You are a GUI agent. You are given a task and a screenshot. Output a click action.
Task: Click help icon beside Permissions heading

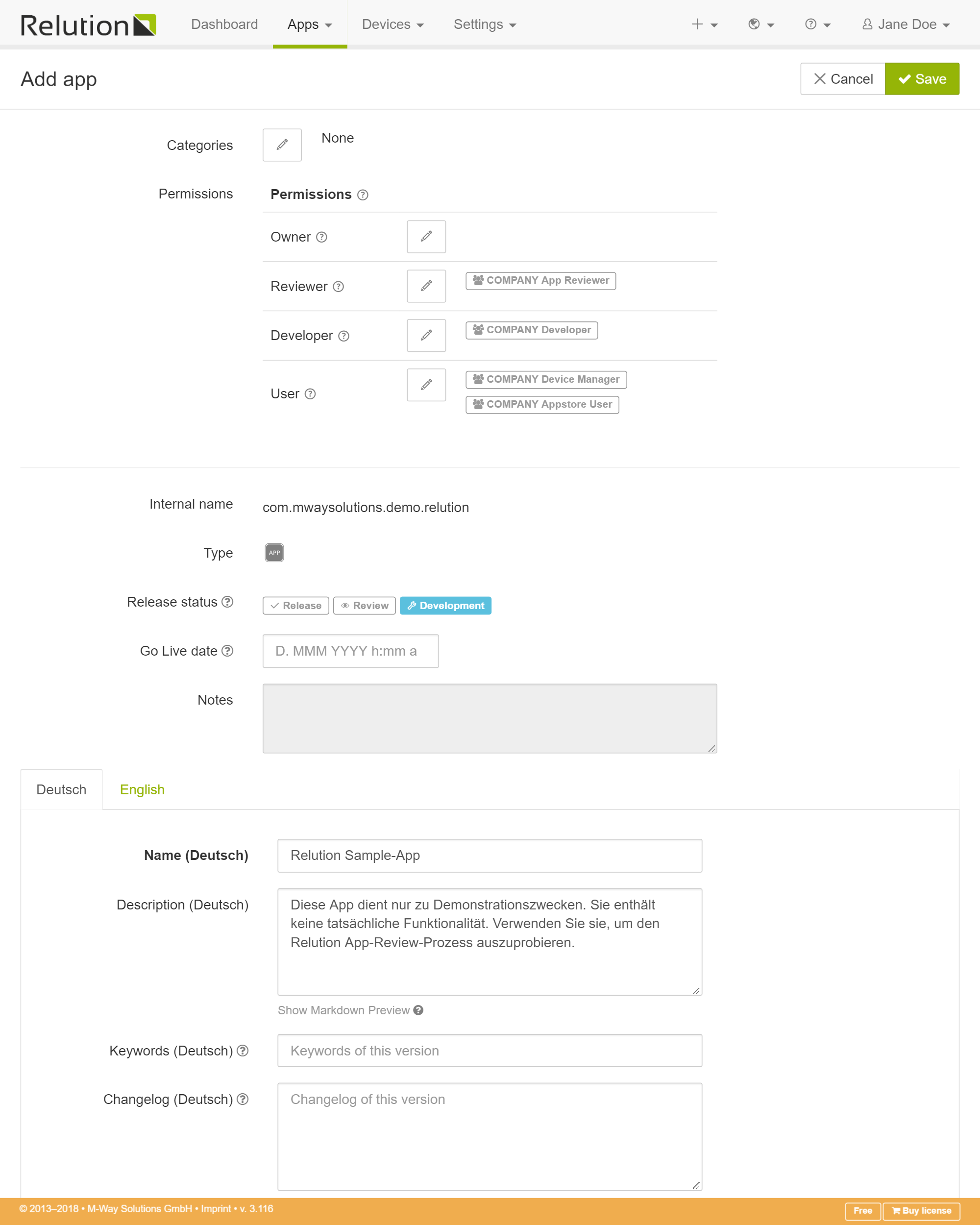point(363,195)
